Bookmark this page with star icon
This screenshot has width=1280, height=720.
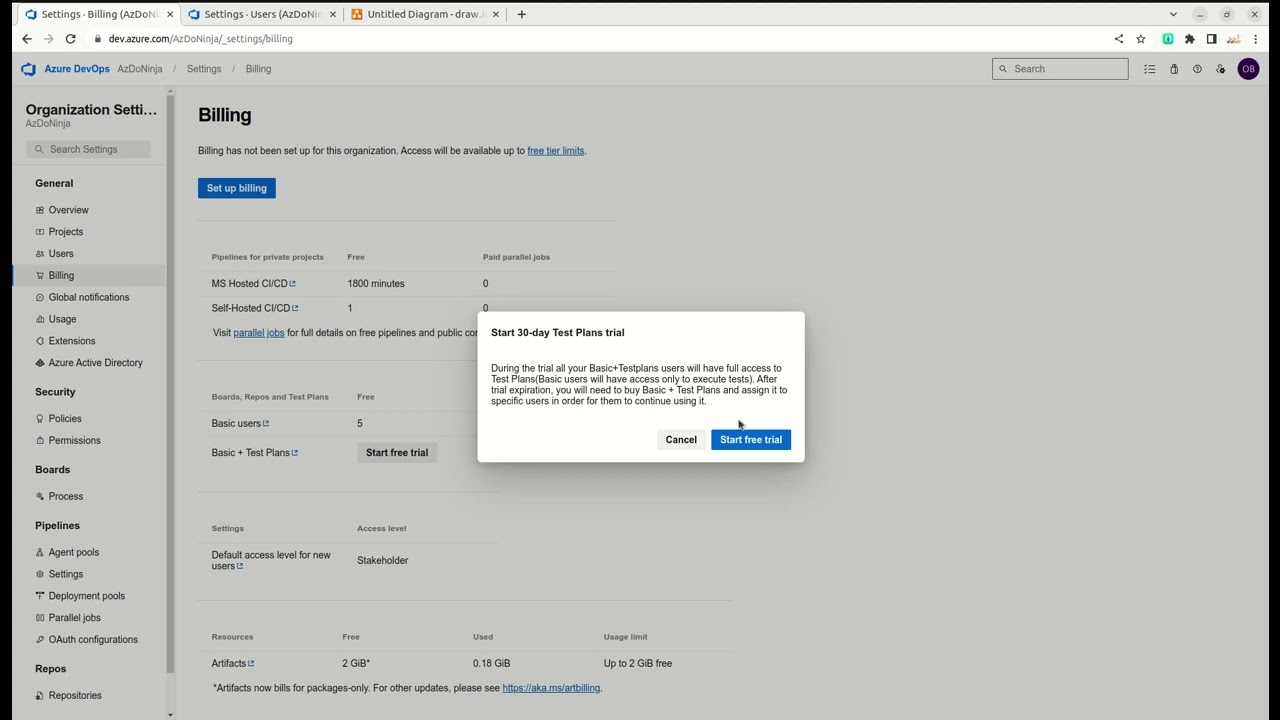(1141, 39)
